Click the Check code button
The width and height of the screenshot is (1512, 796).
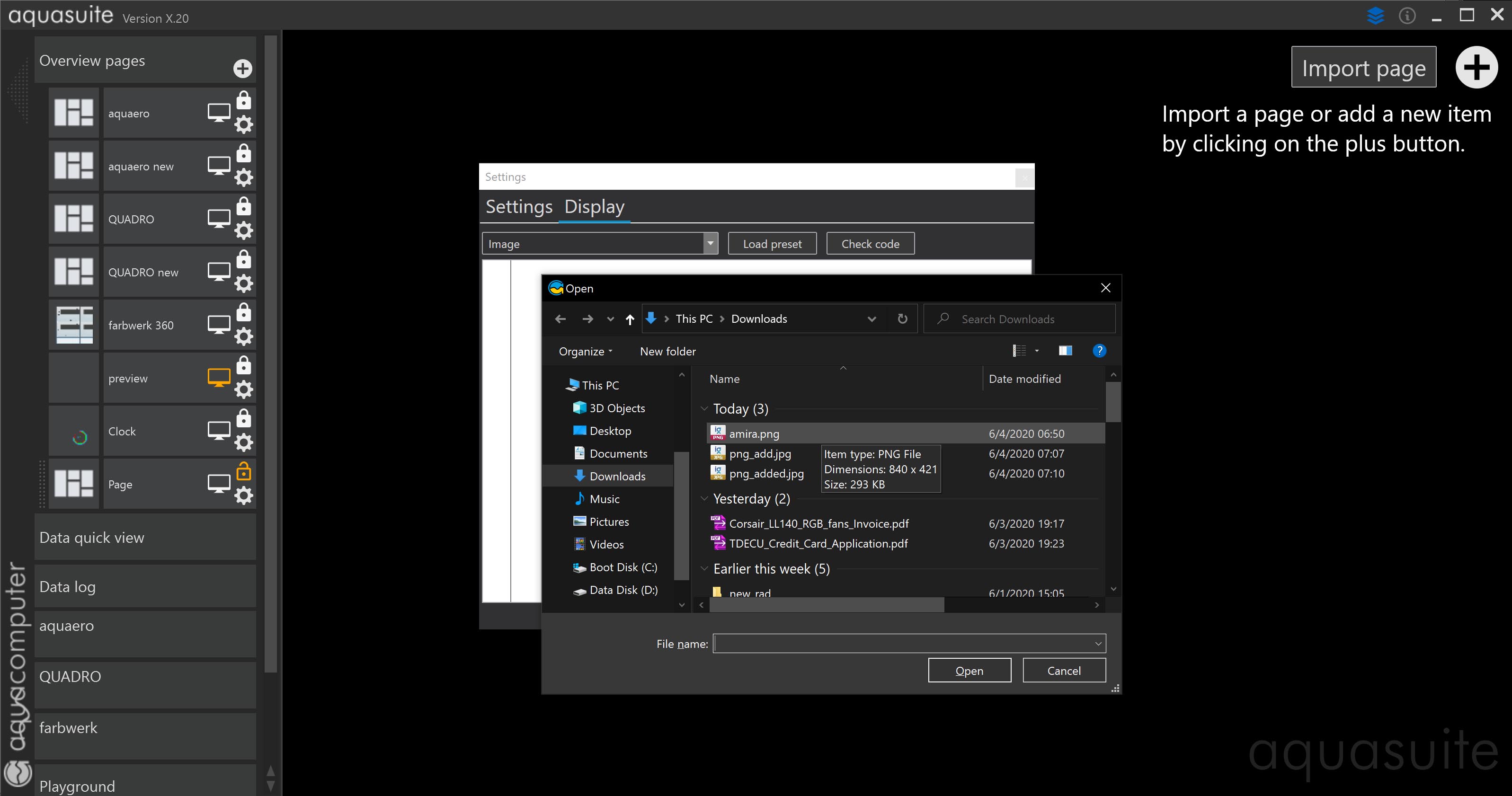[871, 243]
